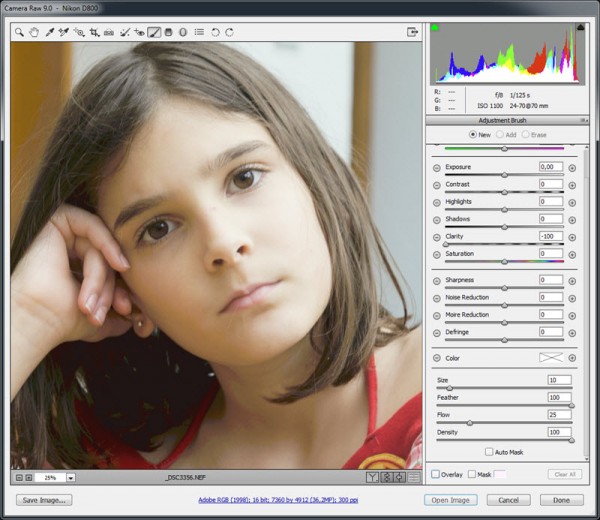The width and height of the screenshot is (600, 520).
Task: Select the New brush radio button
Action: click(473, 135)
